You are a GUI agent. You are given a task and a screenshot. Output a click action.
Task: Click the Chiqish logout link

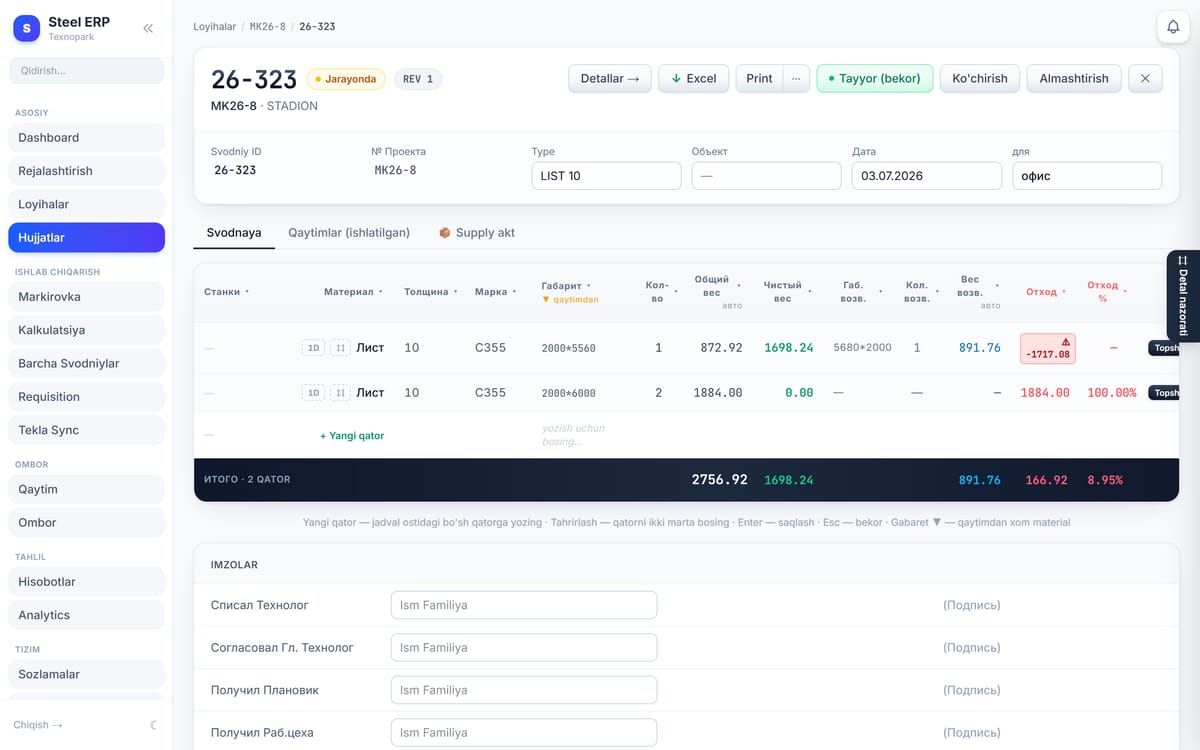pyautogui.click(x=38, y=725)
